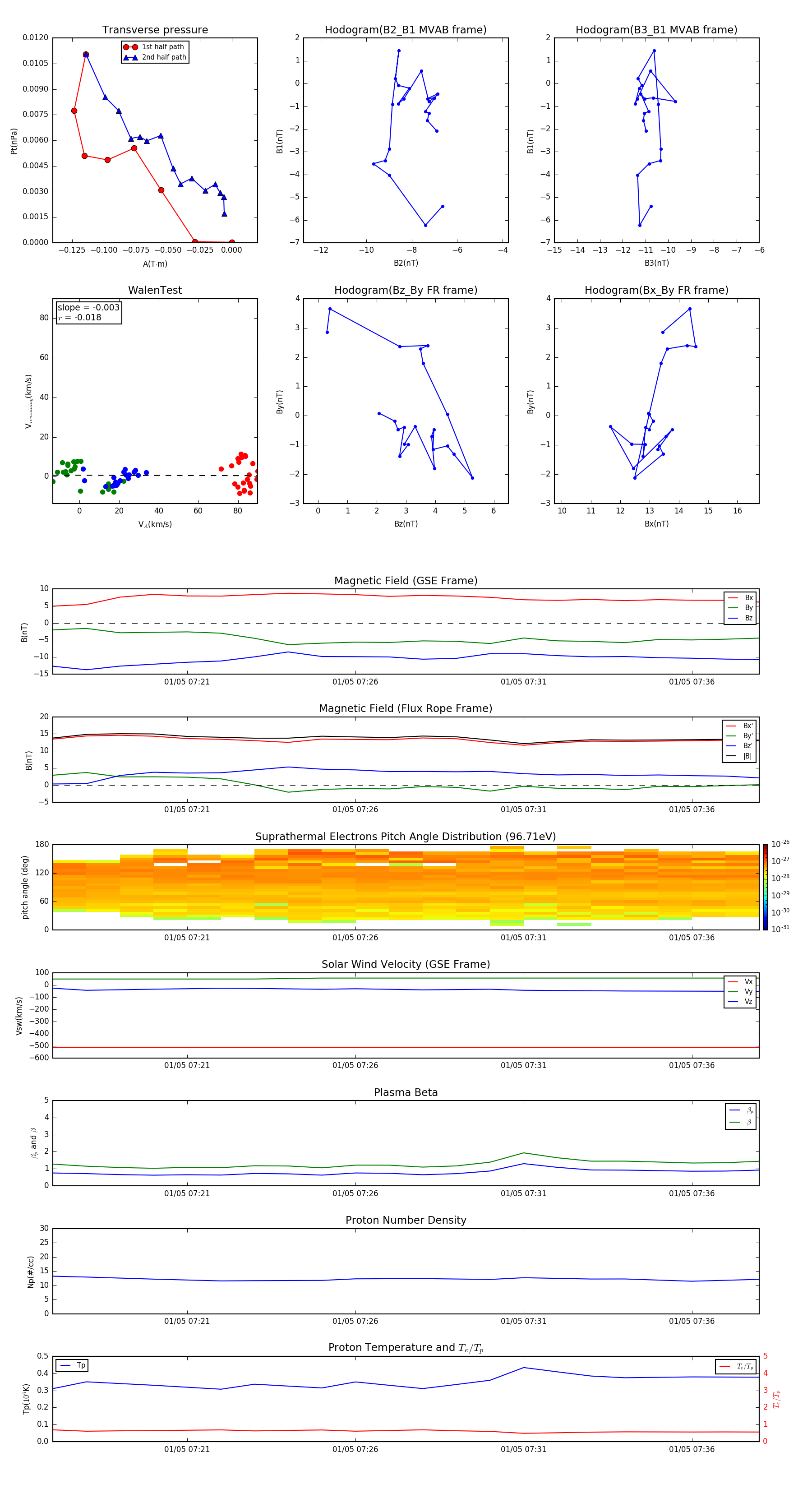Click the "Magnetic Field (Flux Rope Frame)" title
Screen dimensions: 812x1489
tap(406, 709)
